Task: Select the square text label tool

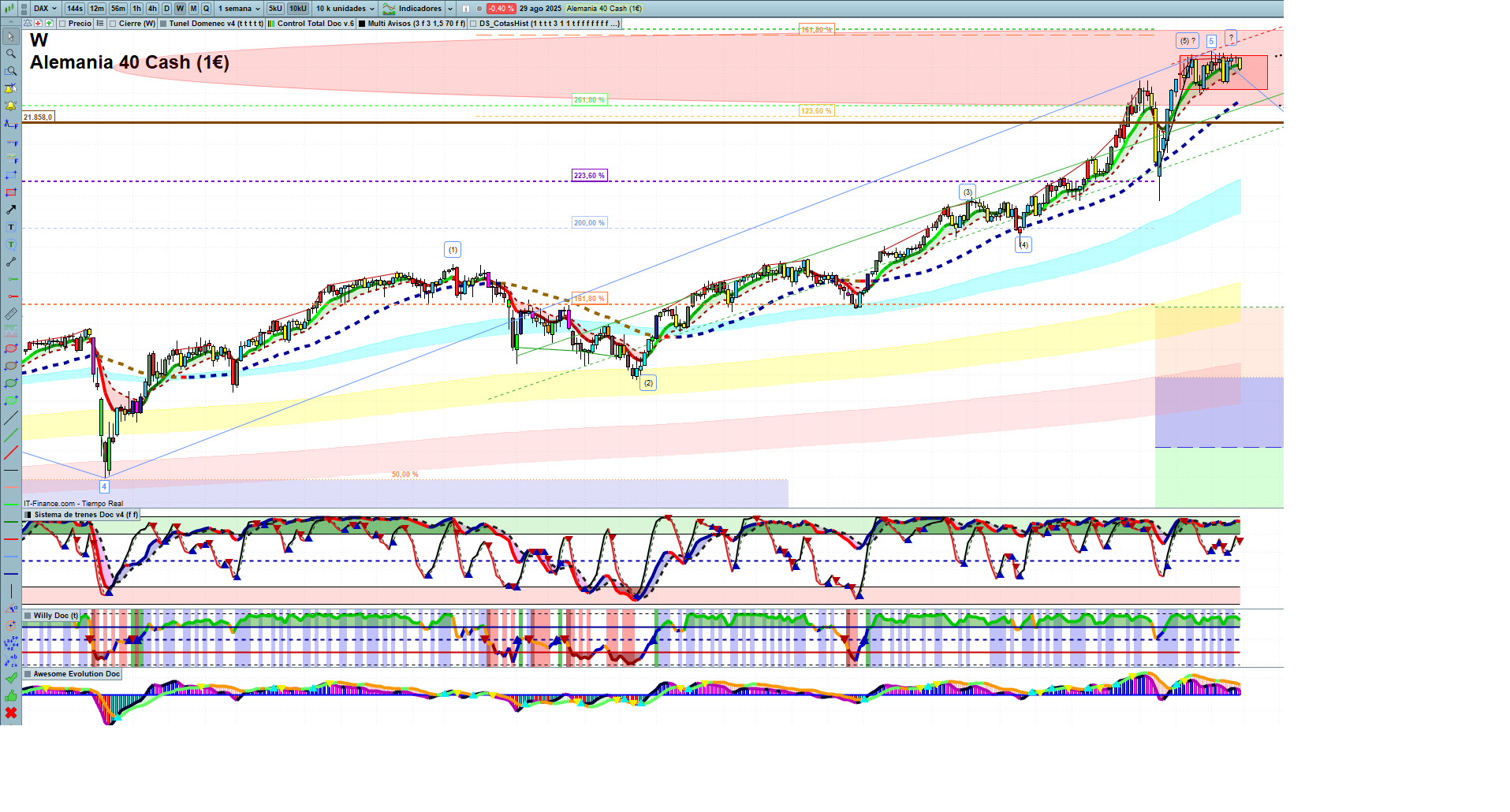Action: 11,227
